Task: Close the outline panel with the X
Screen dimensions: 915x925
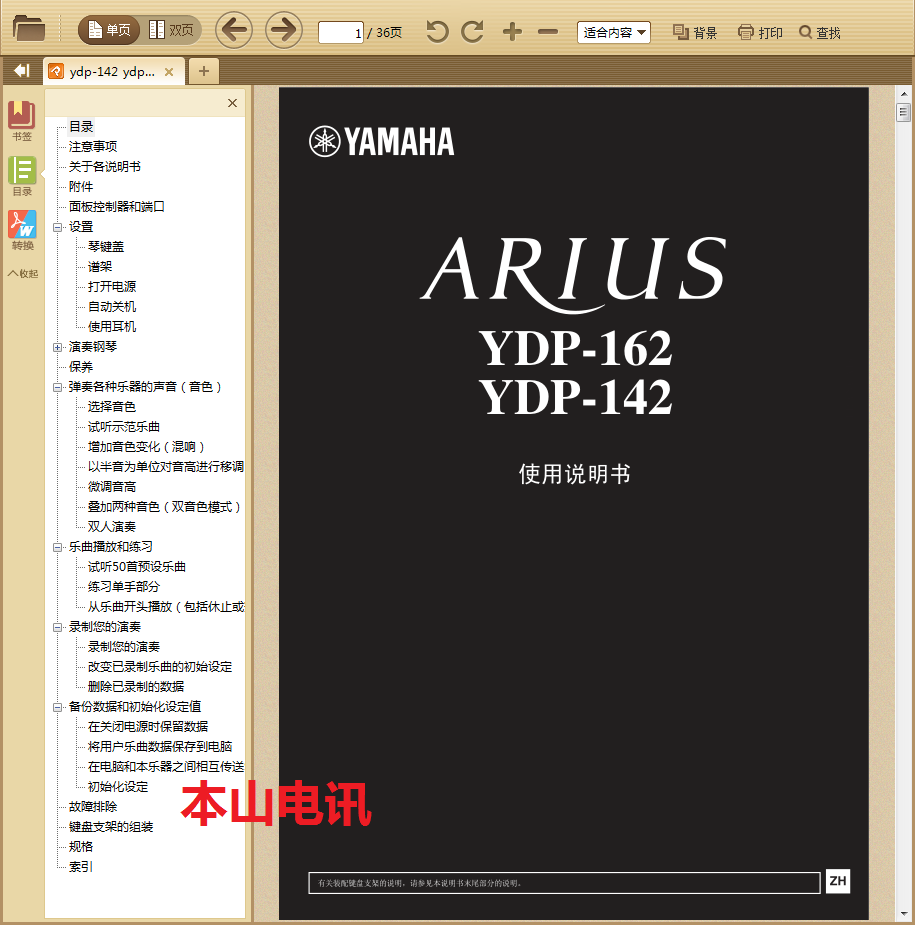Action: point(232,103)
